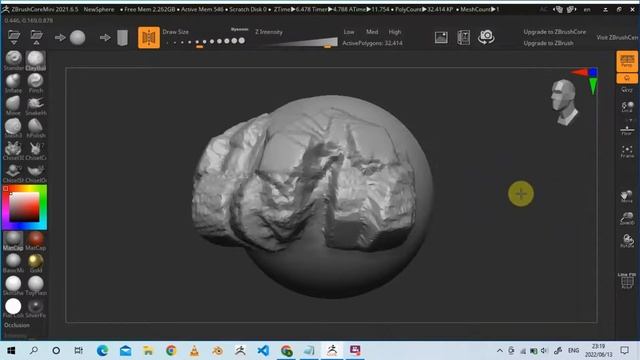Click the sculpted sphere mesh in the viewport

click(x=313, y=196)
